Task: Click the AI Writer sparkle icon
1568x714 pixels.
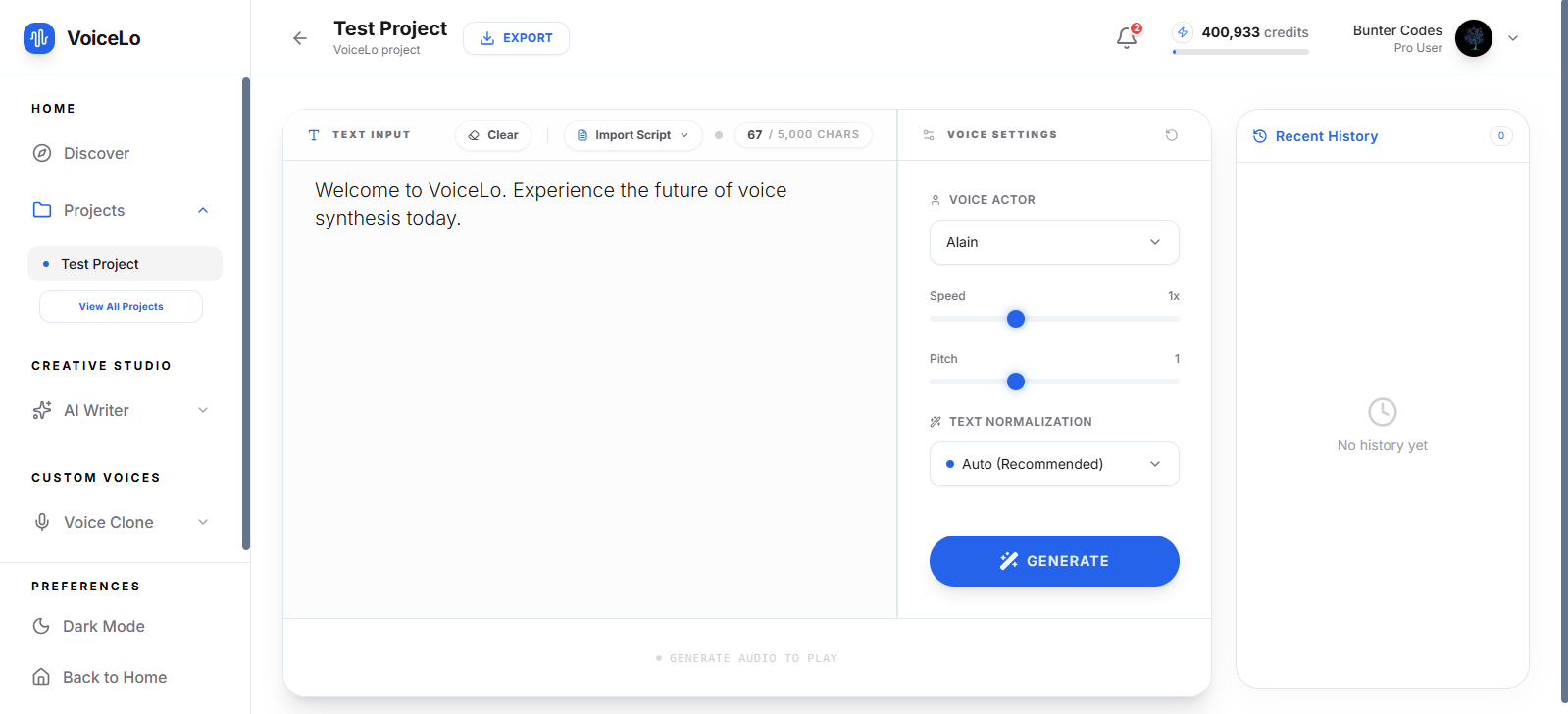Action: (x=42, y=410)
